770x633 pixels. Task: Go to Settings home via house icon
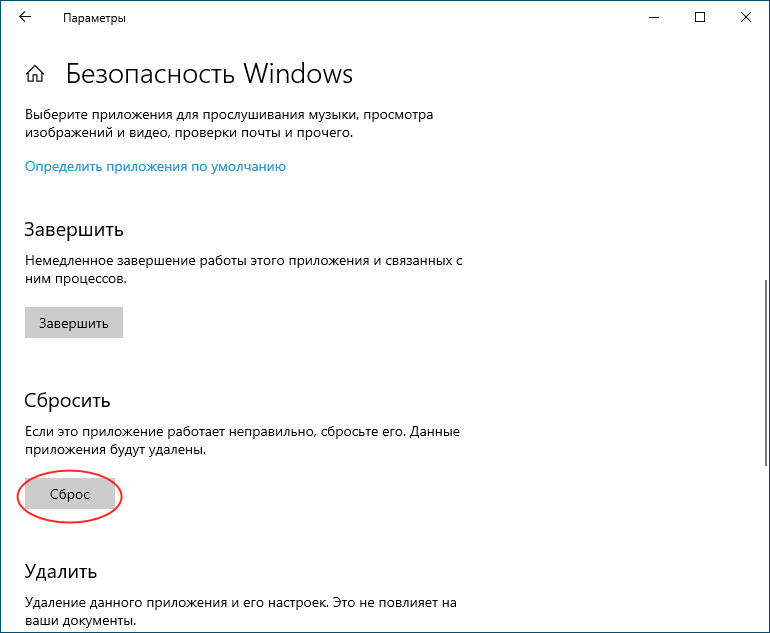[35, 75]
